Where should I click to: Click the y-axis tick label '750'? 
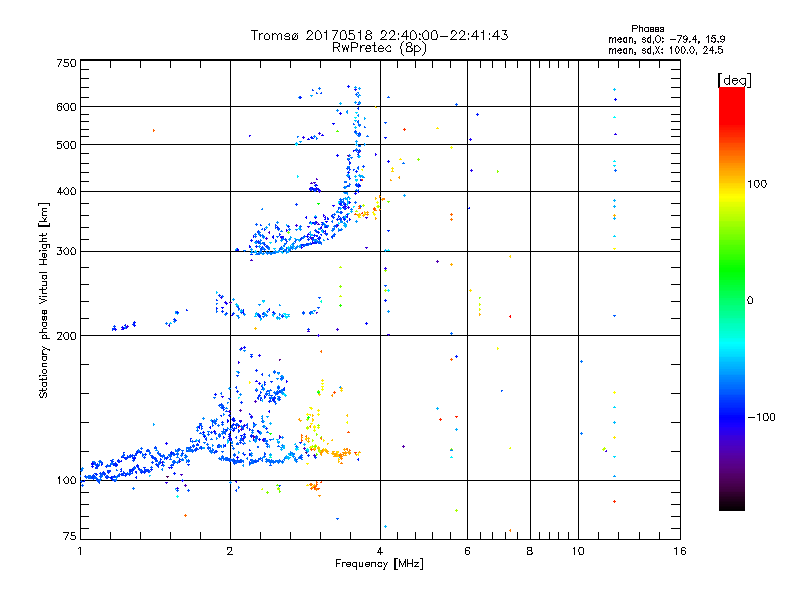(x=66, y=63)
